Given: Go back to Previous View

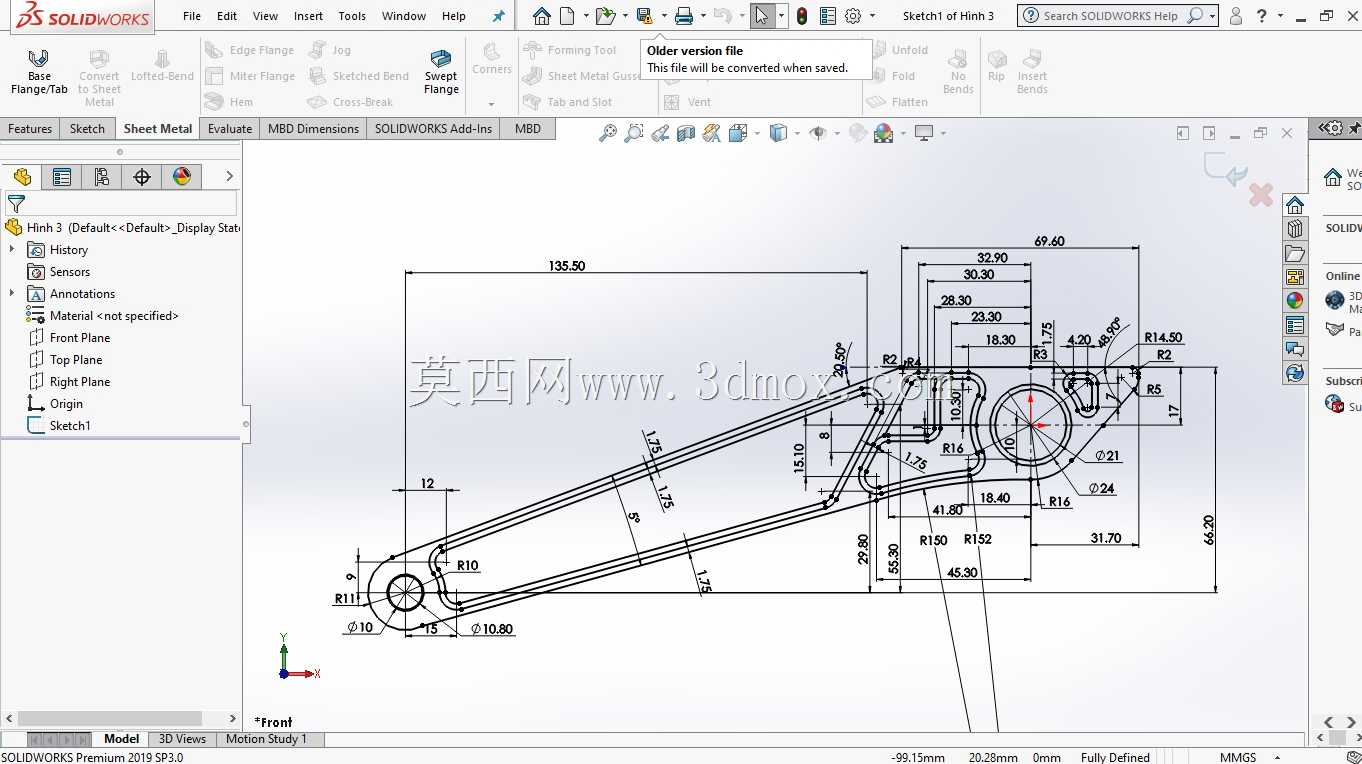Looking at the screenshot, I should click(660, 133).
